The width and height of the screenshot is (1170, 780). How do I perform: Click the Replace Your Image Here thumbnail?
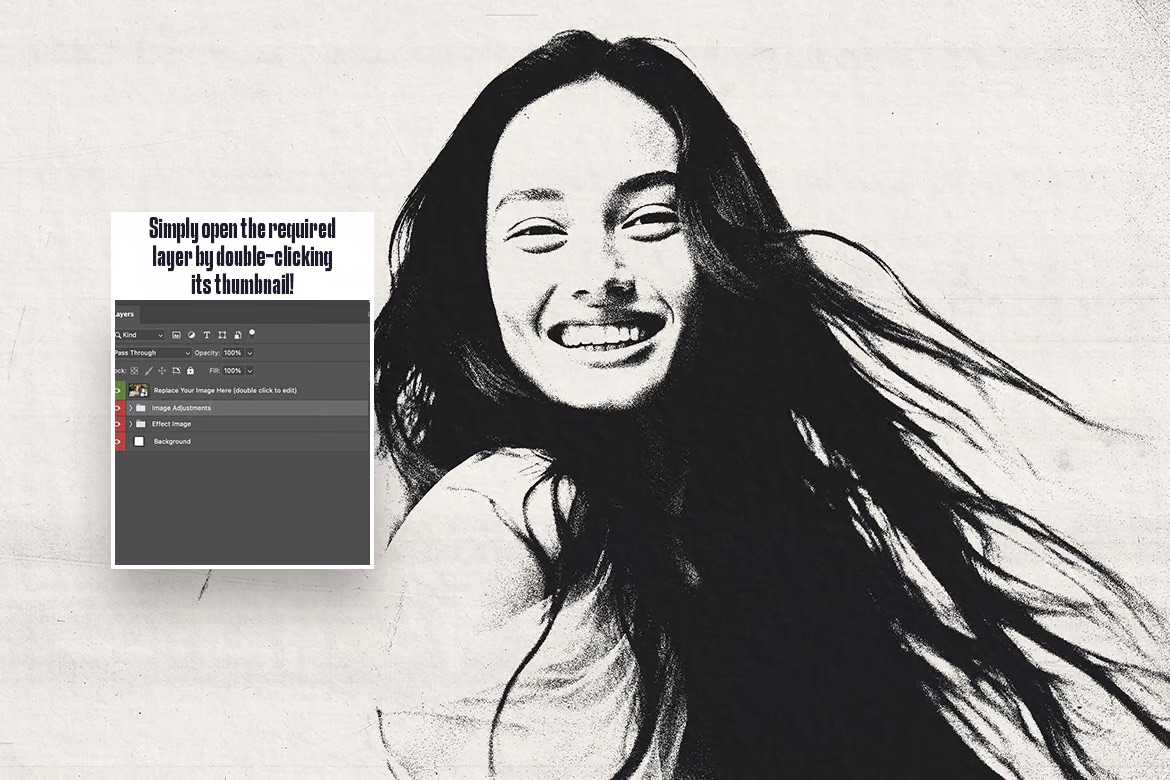coord(139,390)
